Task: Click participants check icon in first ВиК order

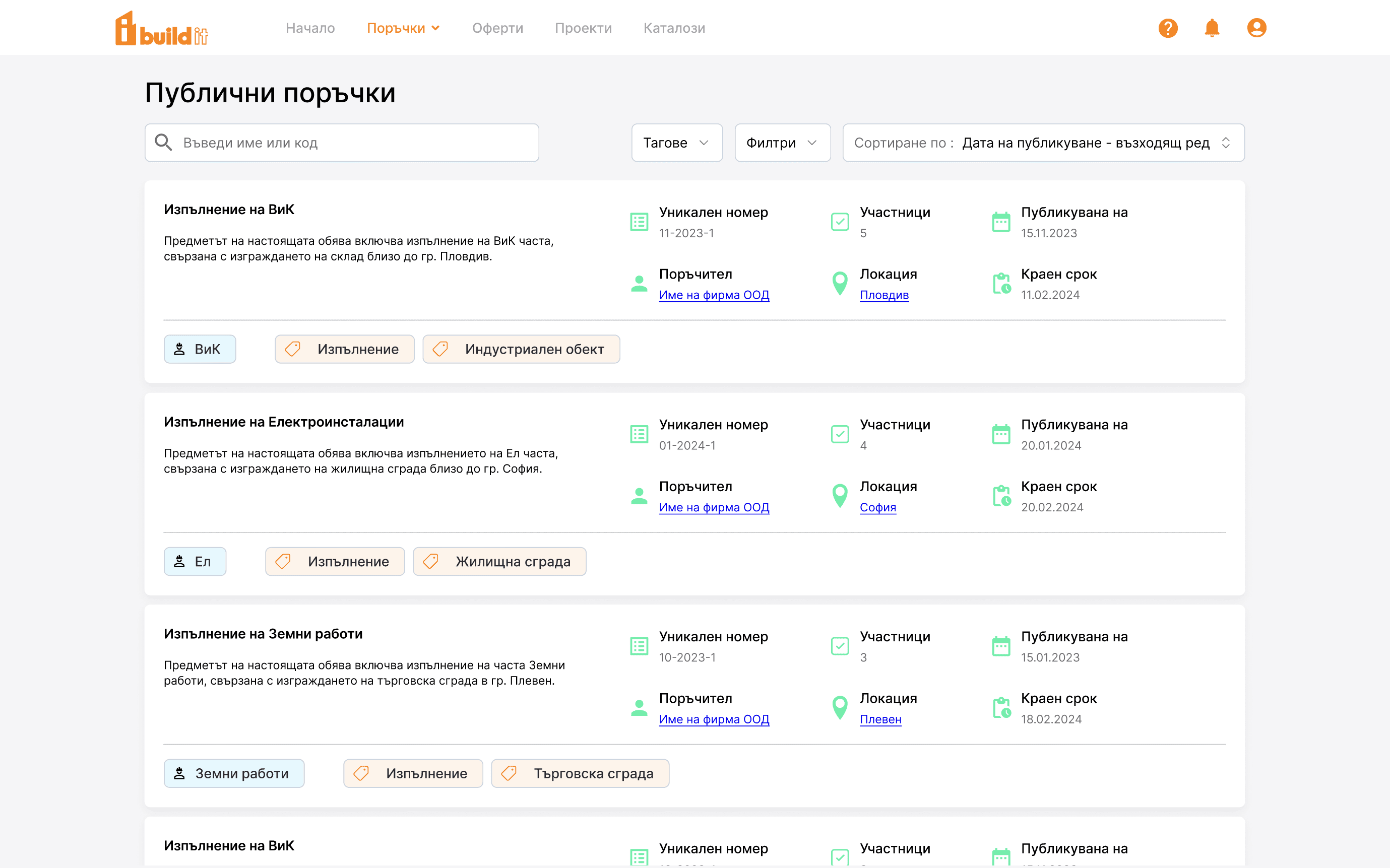Action: 840,222
